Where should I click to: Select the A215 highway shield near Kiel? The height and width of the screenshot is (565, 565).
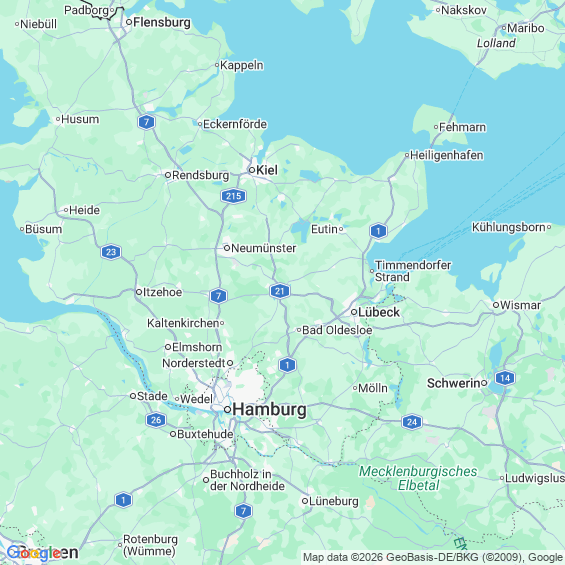pos(233,196)
